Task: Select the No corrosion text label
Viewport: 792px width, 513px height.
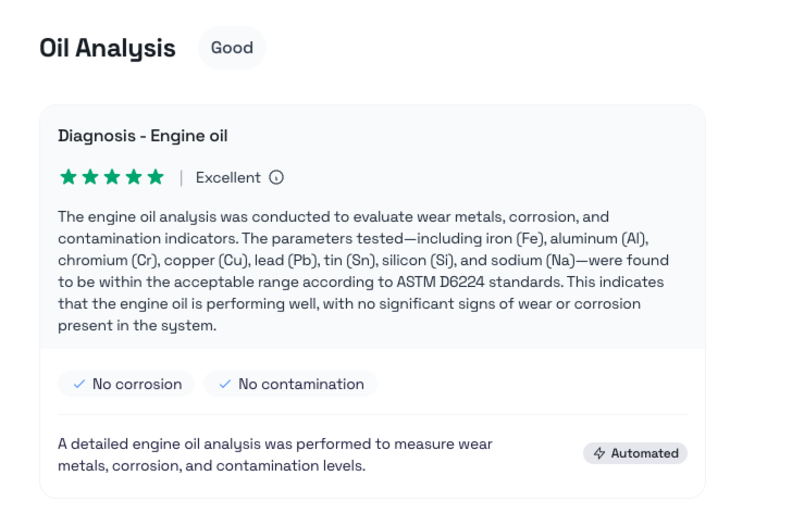Action: (x=137, y=384)
